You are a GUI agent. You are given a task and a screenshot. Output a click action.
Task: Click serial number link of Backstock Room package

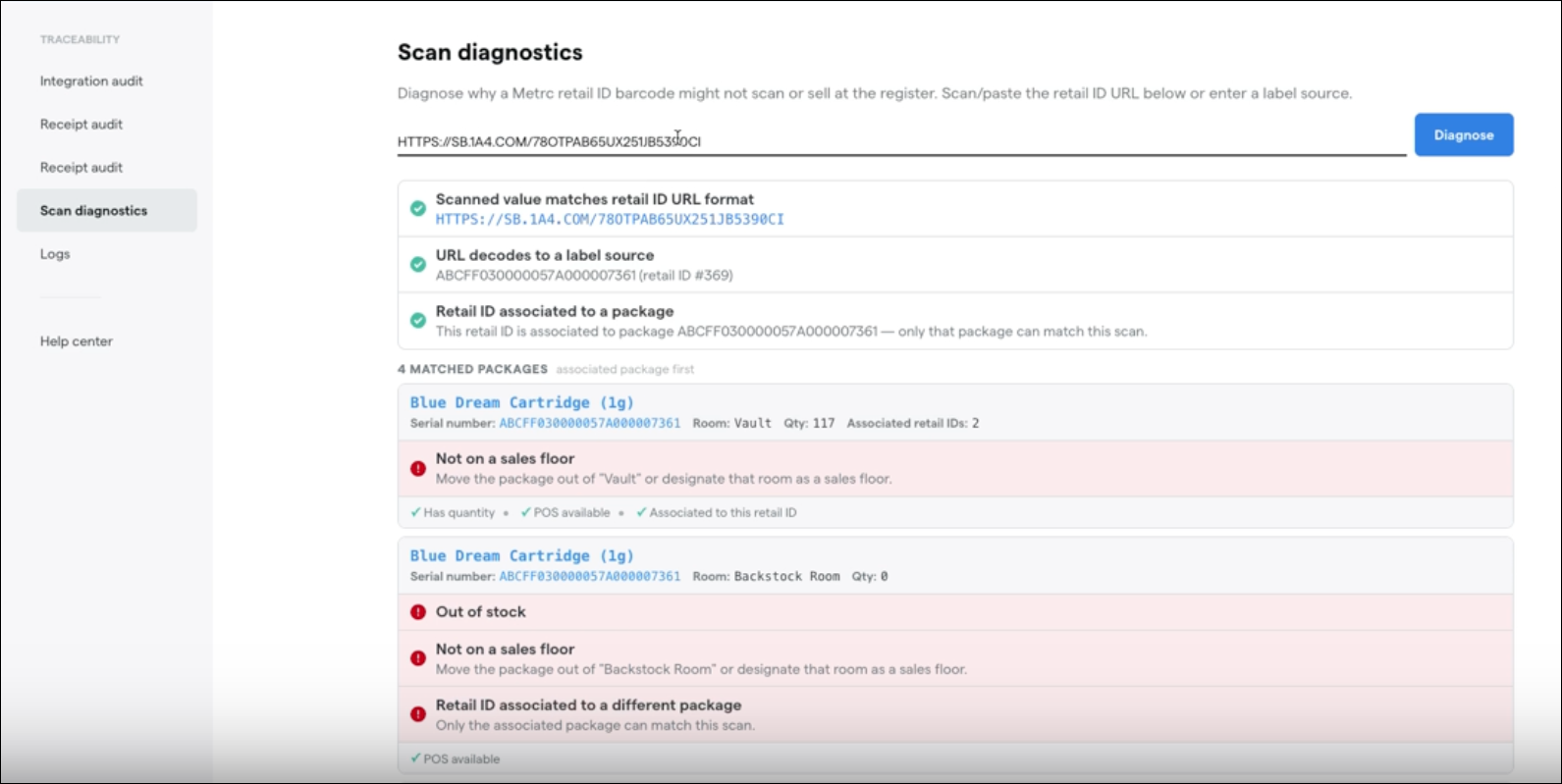click(x=590, y=577)
